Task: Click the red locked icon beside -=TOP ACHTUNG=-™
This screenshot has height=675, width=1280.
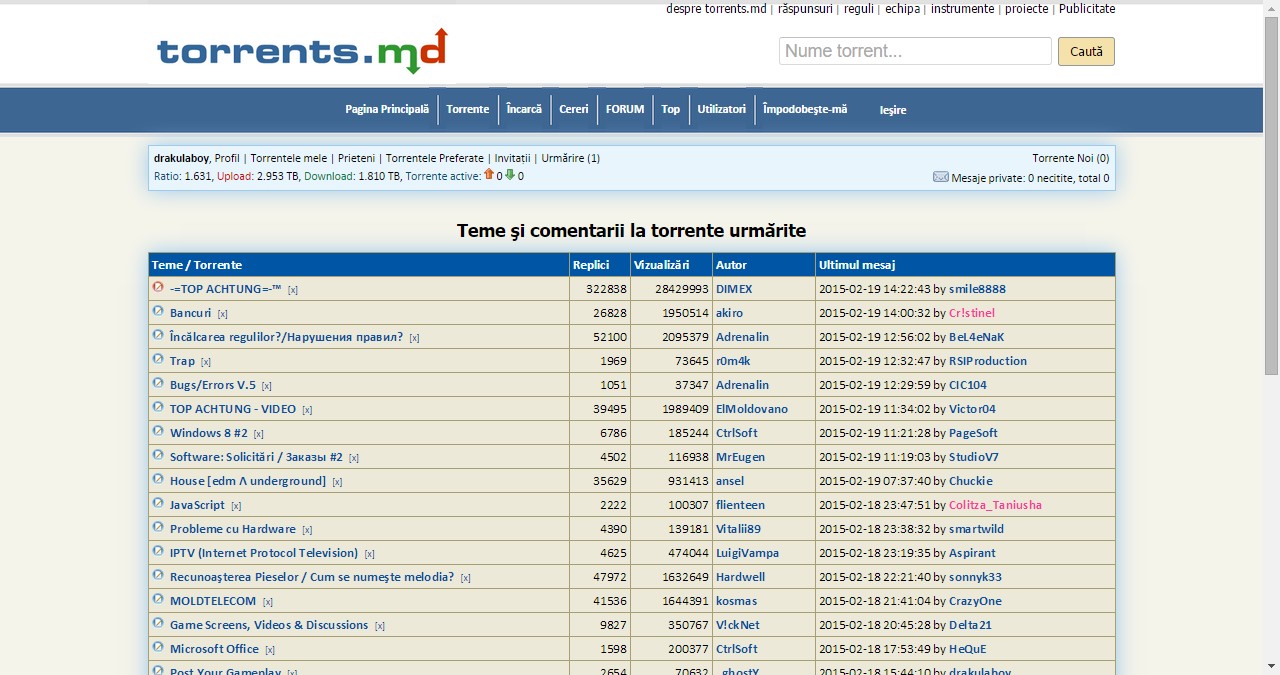Action: point(158,287)
